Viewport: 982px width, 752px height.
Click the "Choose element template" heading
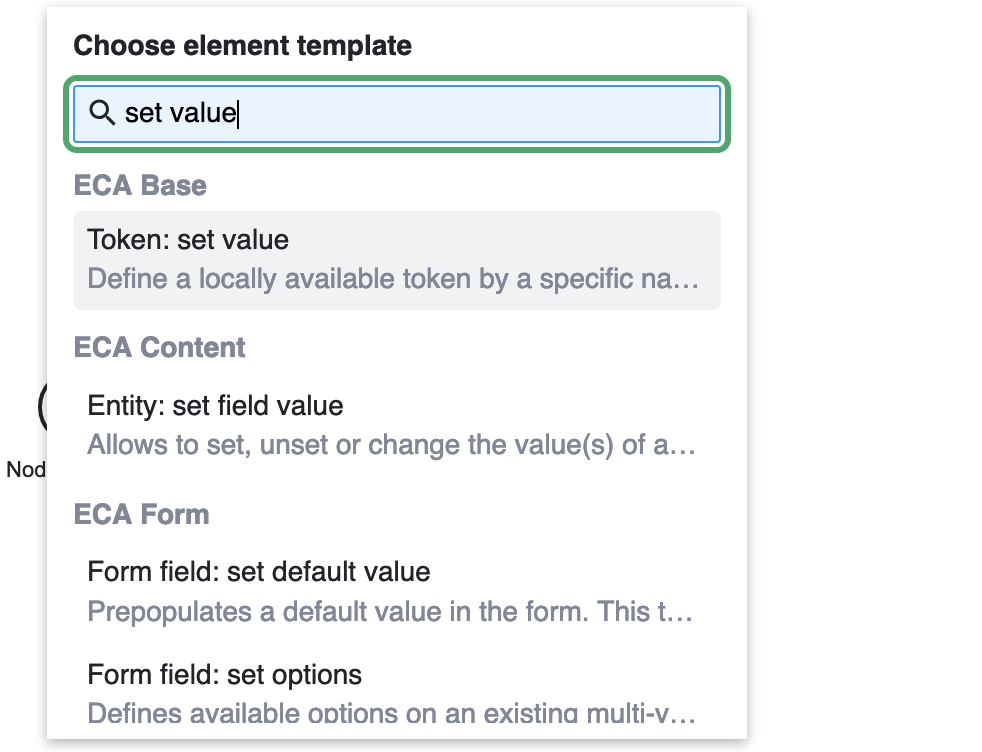(x=242, y=45)
